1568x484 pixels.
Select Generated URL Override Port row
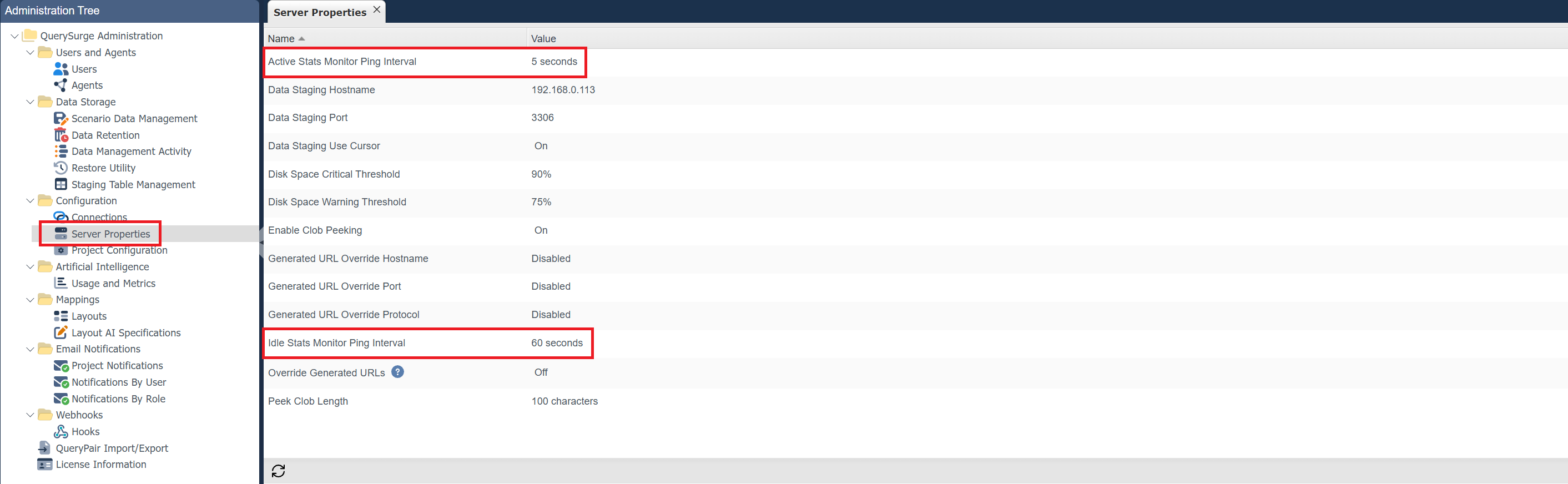click(915, 286)
